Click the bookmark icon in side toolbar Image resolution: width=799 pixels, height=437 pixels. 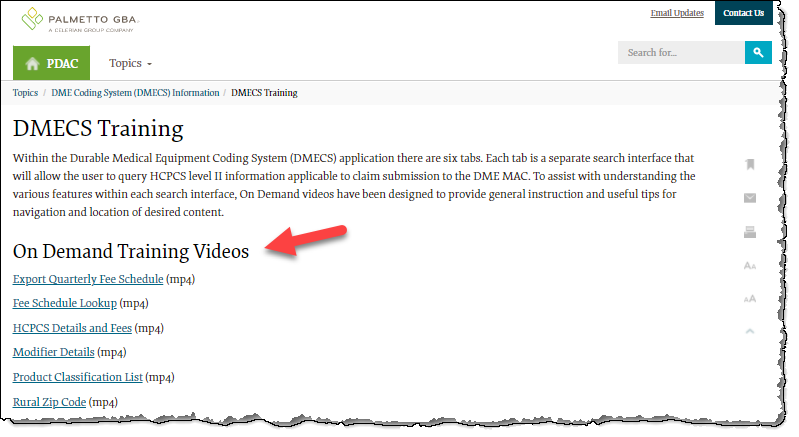click(750, 164)
